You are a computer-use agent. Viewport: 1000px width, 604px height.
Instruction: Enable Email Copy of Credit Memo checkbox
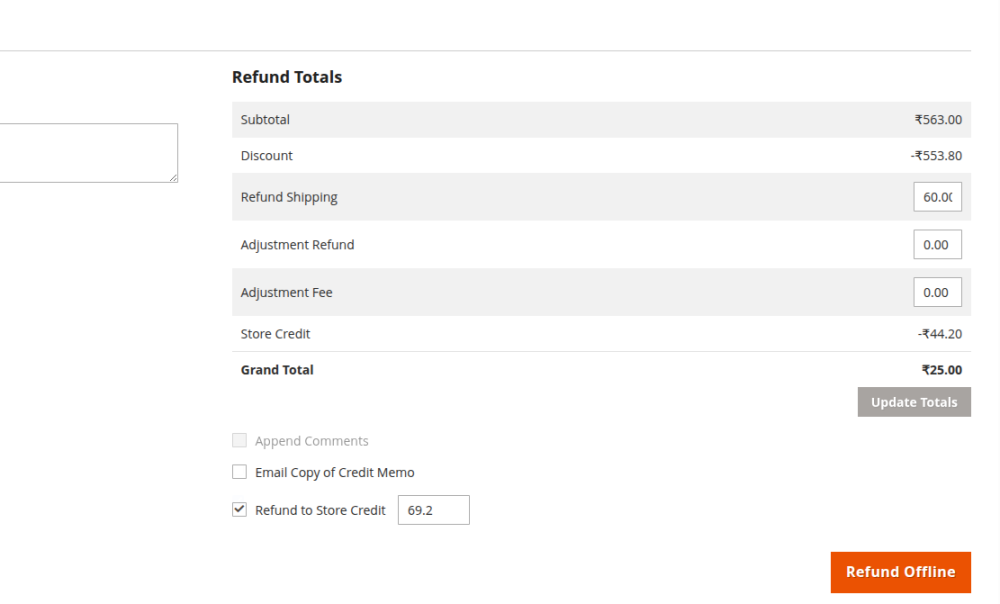tap(239, 472)
